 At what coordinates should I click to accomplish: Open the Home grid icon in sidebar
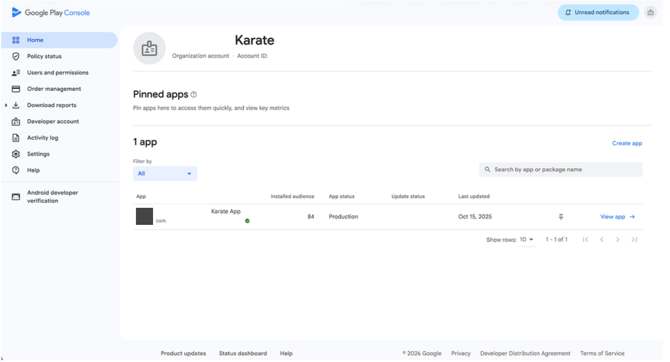(x=16, y=40)
